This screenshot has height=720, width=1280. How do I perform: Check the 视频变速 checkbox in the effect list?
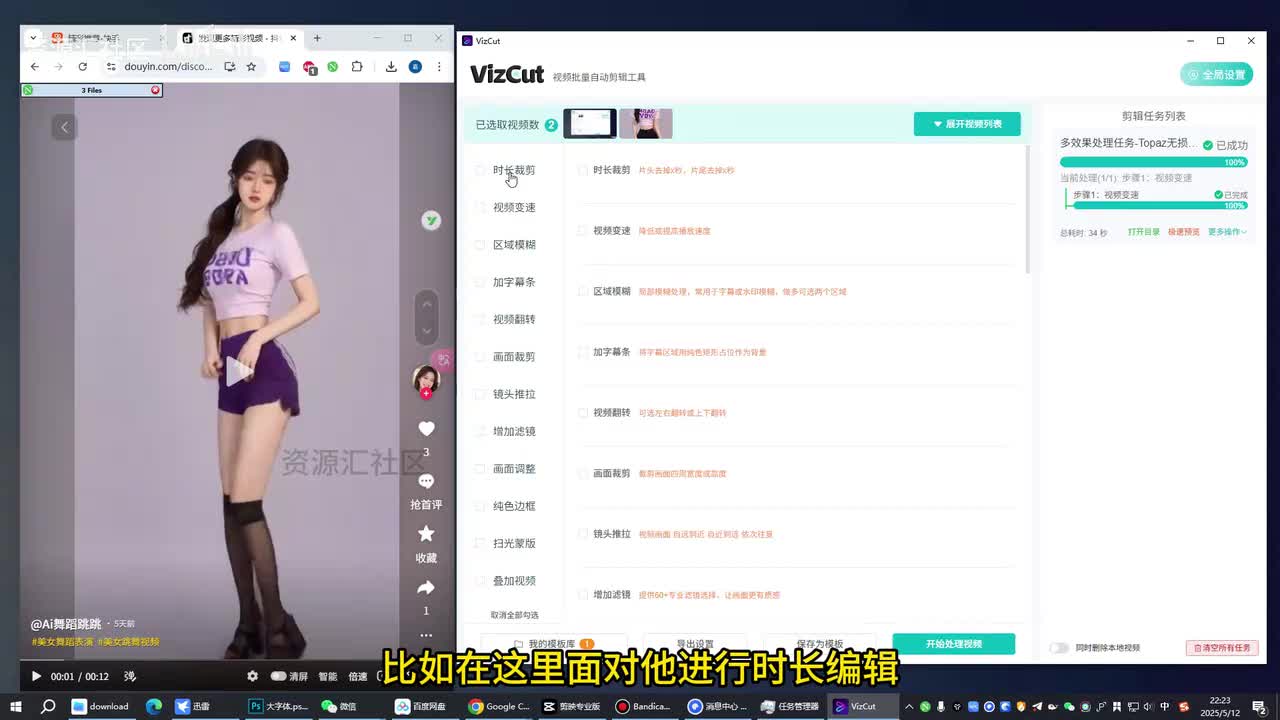click(x=583, y=231)
